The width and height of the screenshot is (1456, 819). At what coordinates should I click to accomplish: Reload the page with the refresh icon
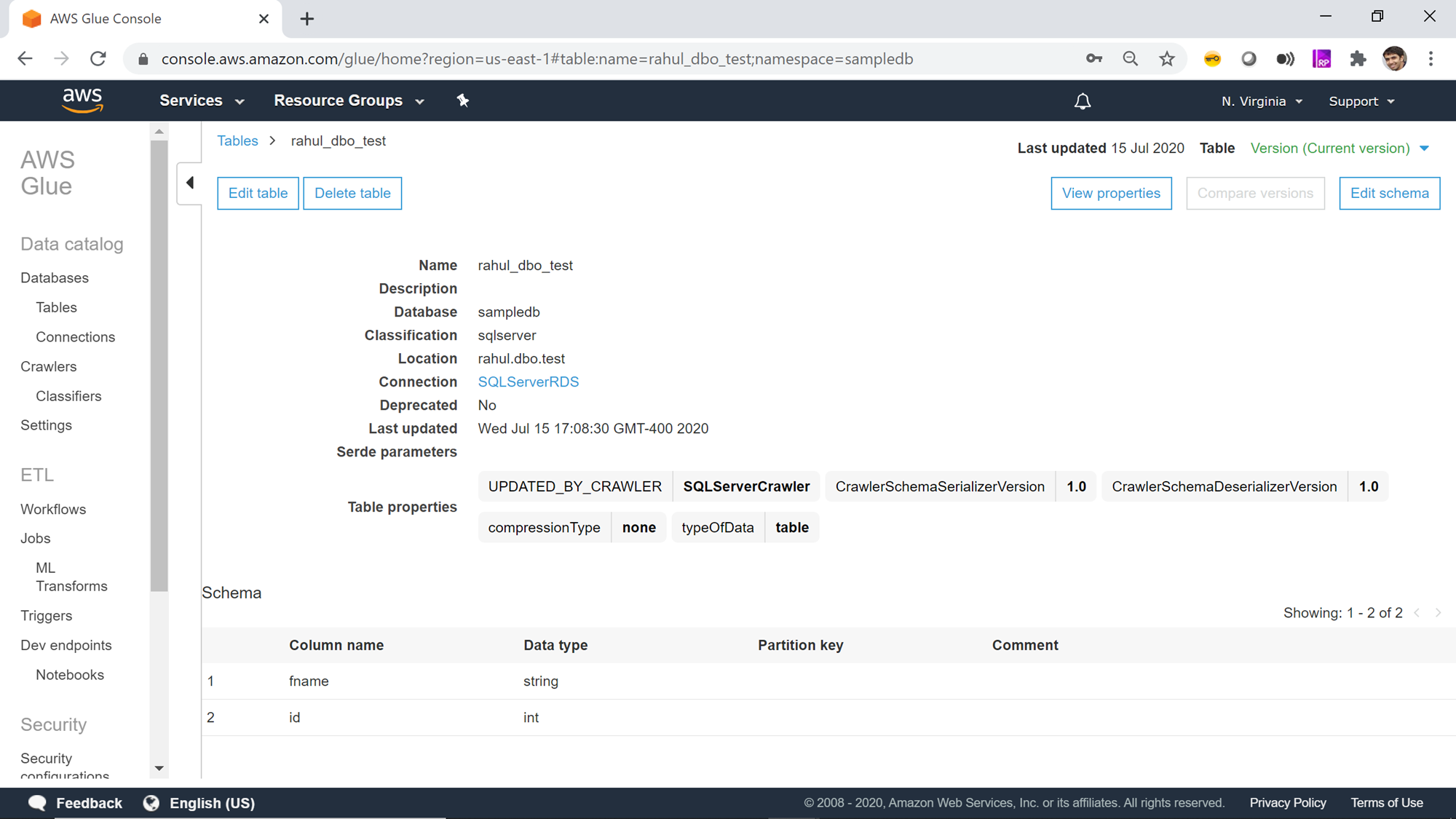[x=98, y=59]
